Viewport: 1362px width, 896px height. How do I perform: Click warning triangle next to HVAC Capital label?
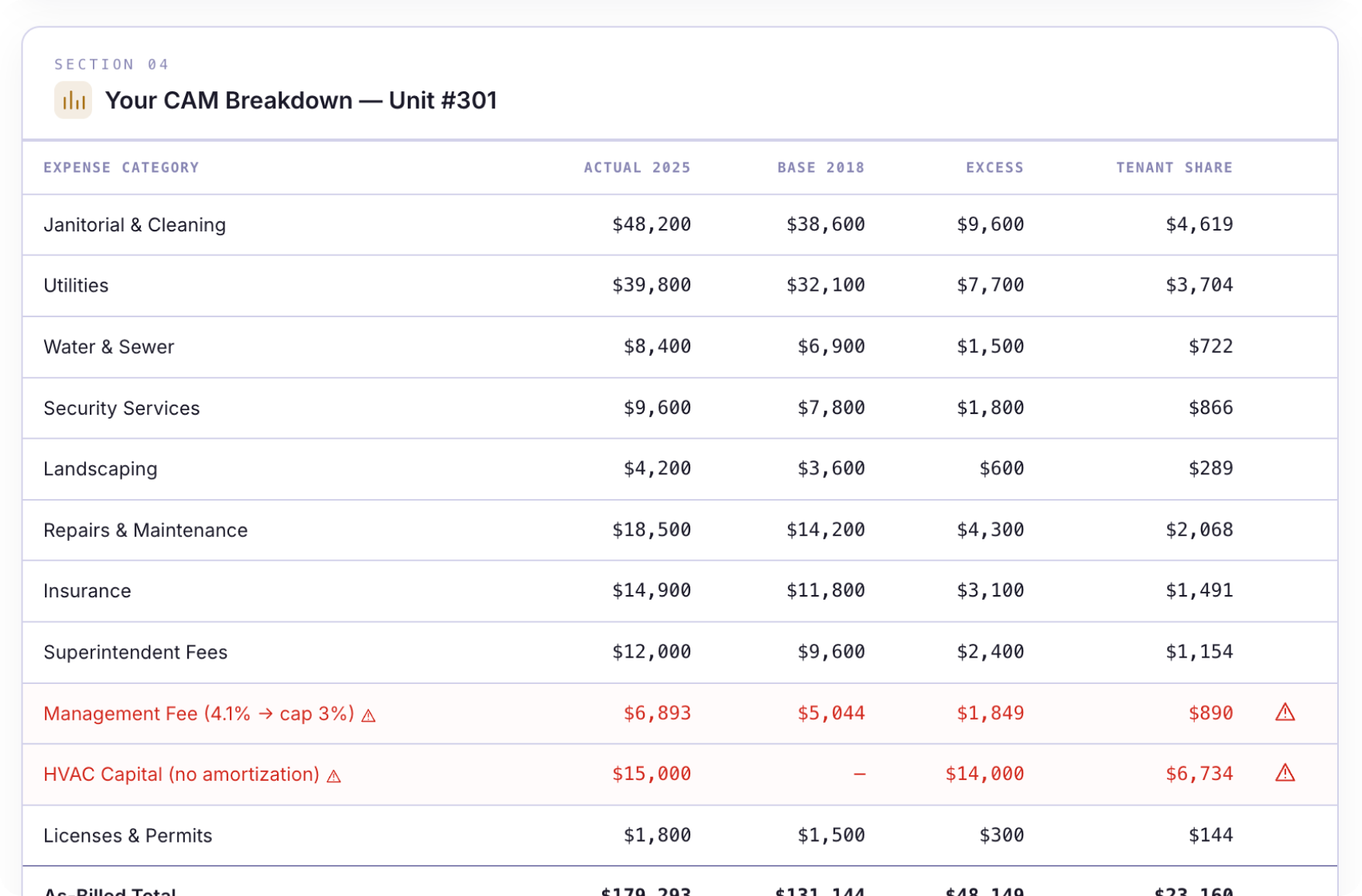(334, 776)
